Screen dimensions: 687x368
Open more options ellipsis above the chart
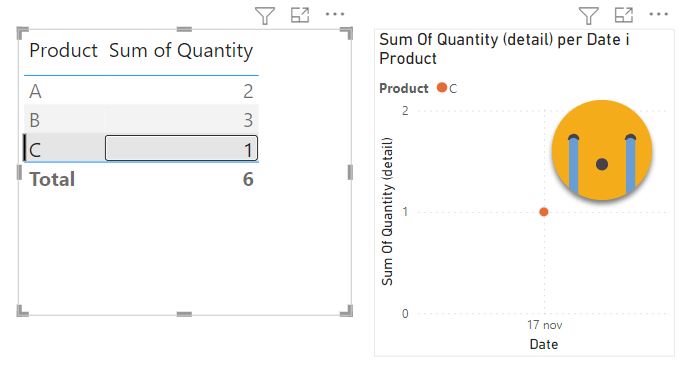coord(659,14)
